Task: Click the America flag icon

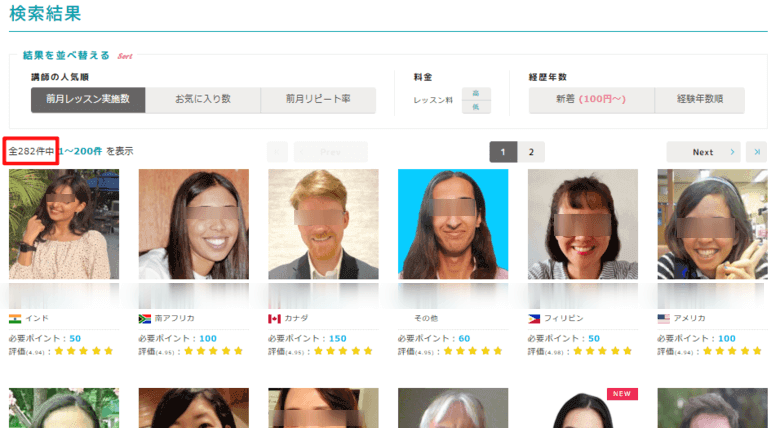Action: point(663,318)
